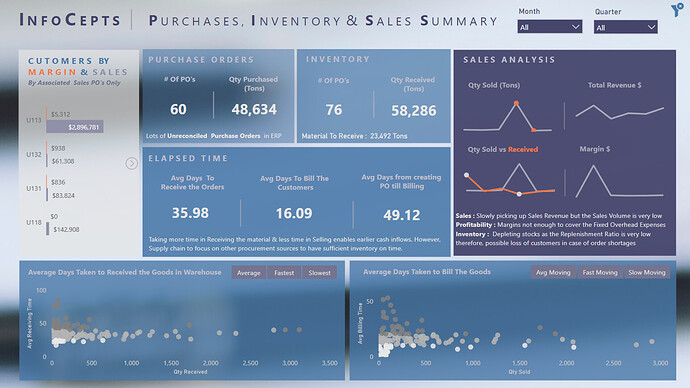690x388 pixels.
Task: Switch to Avg Moving billing view
Action: click(553, 272)
